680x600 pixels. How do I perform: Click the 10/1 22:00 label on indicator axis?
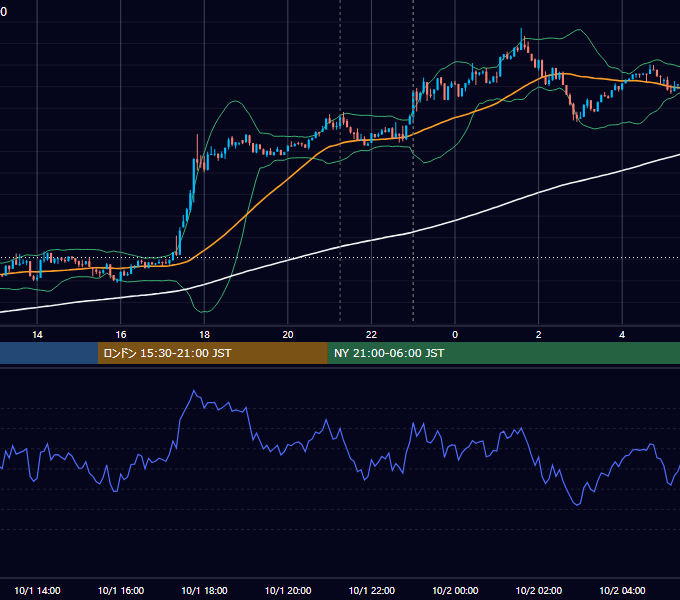click(x=372, y=590)
